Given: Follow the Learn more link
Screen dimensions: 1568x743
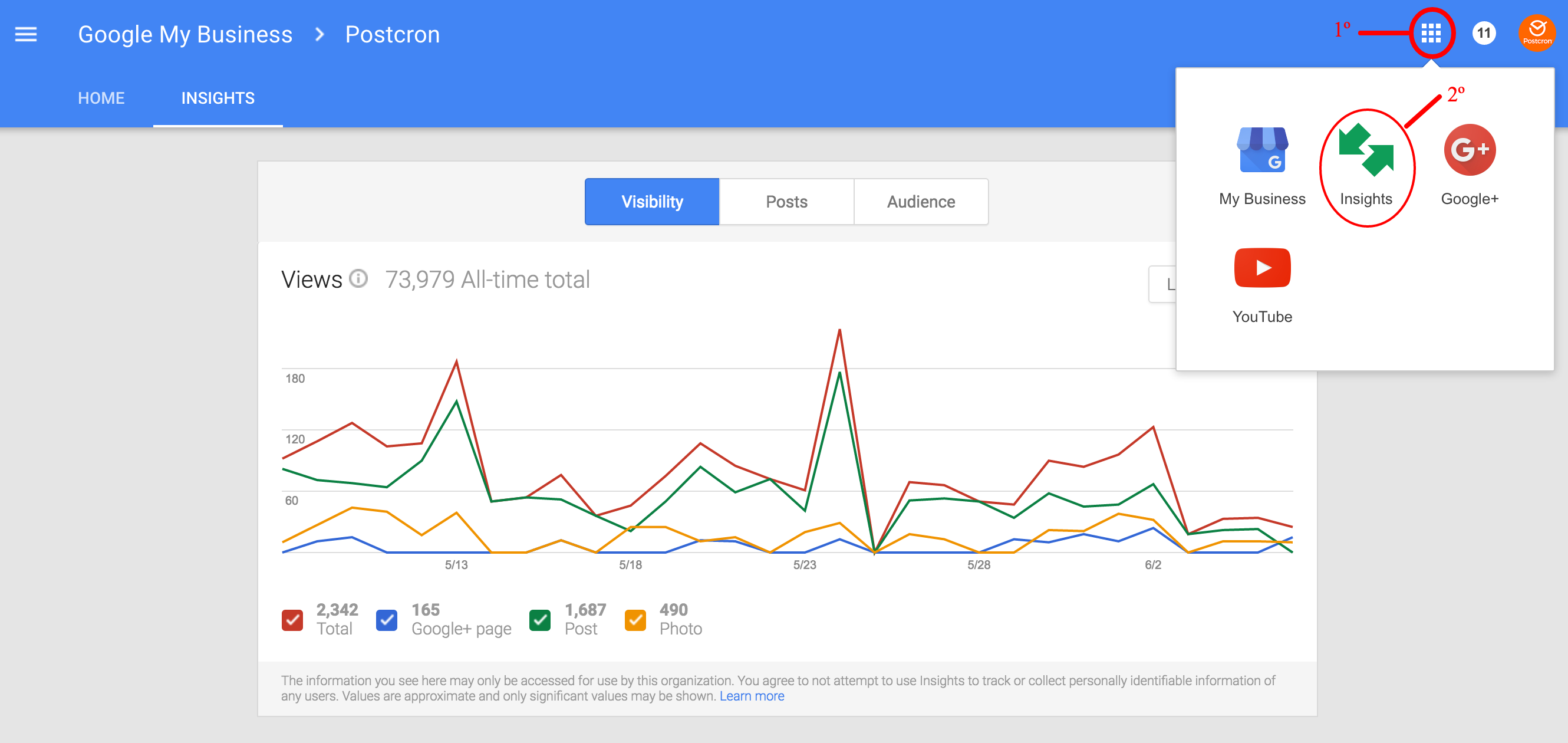Looking at the screenshot, I should coord(752,696).
